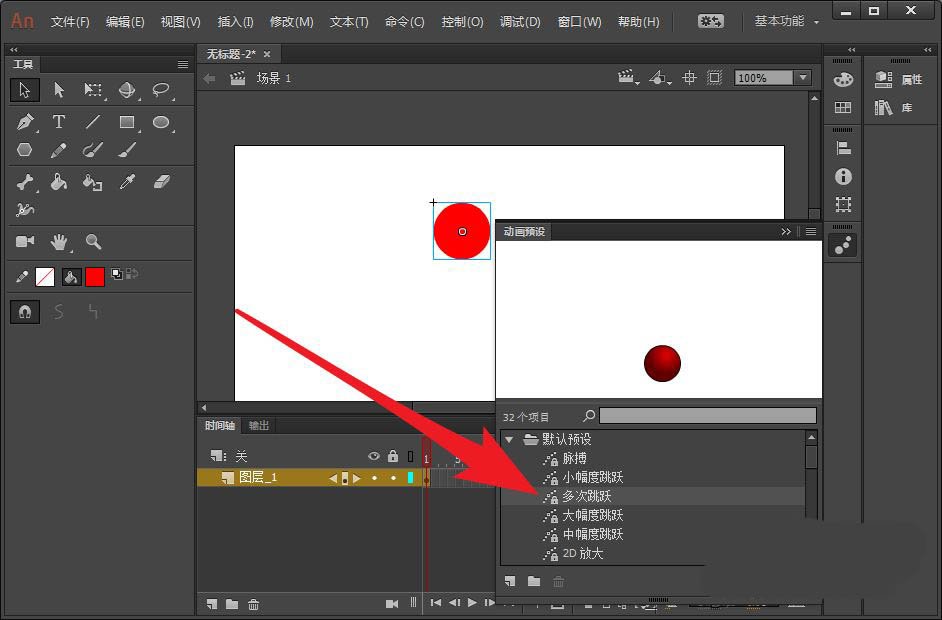Image resolution: width=942 pixels, height=620 pixels.
Task: Select the Pen tool
Action: pos(25,122)
